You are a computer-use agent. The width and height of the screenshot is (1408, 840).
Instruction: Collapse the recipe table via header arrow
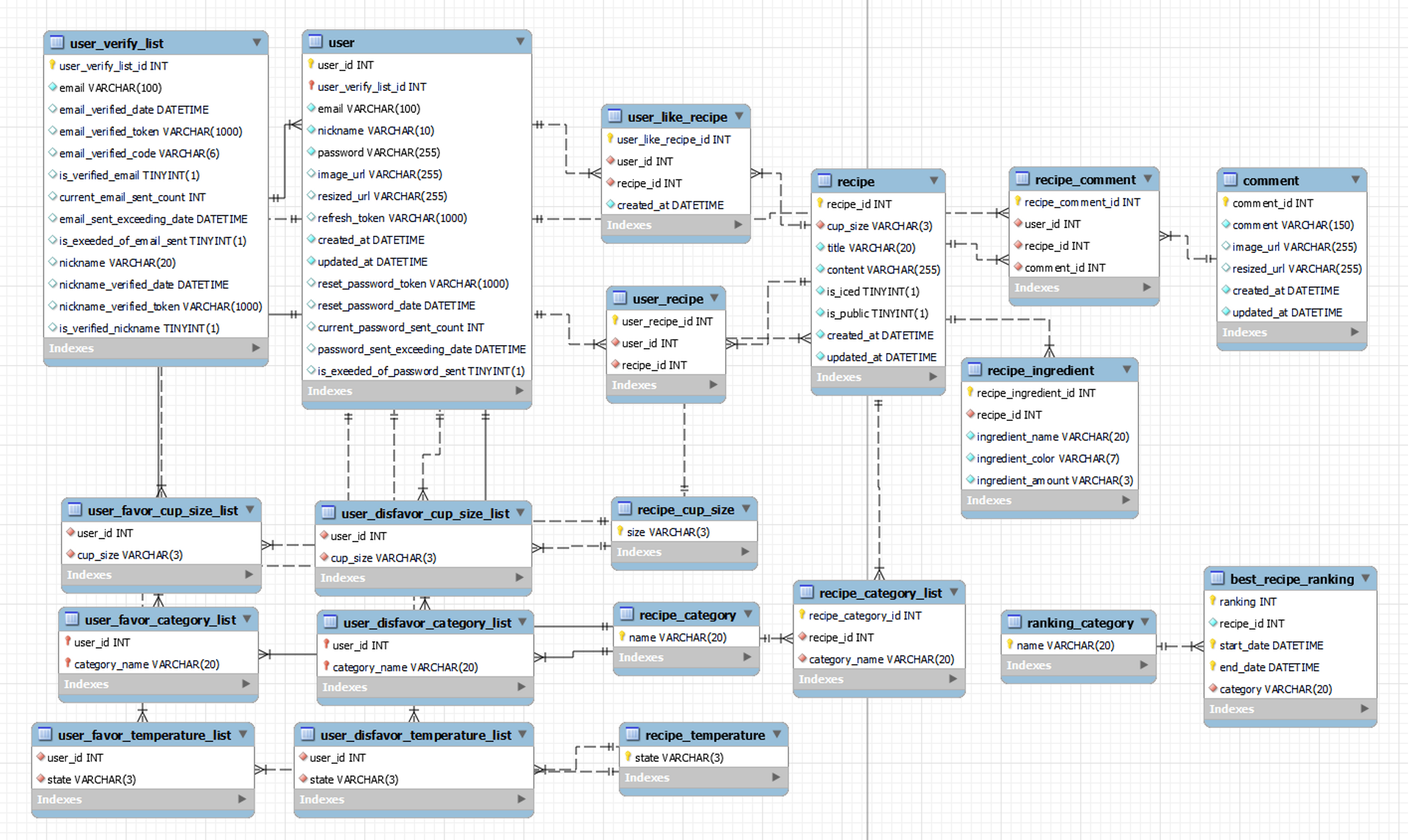934,180
